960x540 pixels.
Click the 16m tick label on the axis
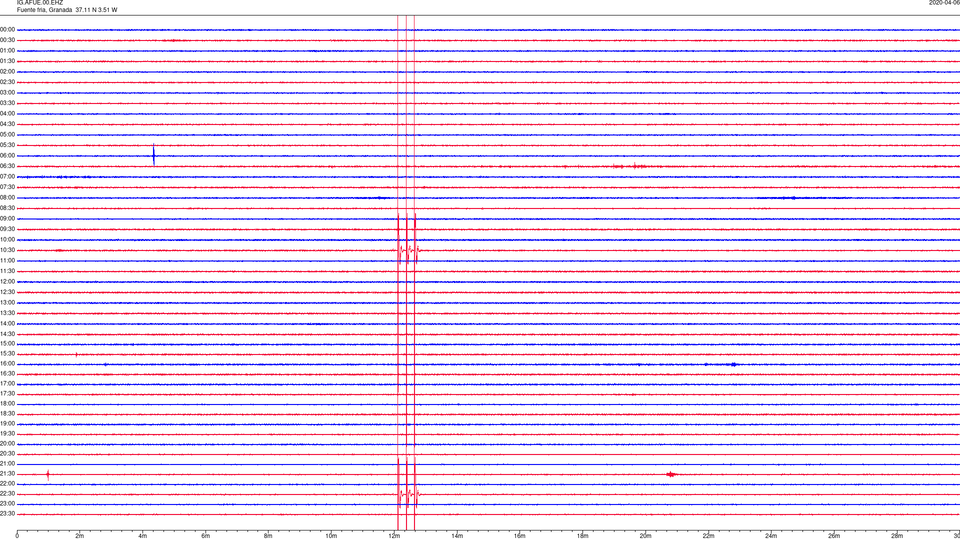(x=520, y=536)
